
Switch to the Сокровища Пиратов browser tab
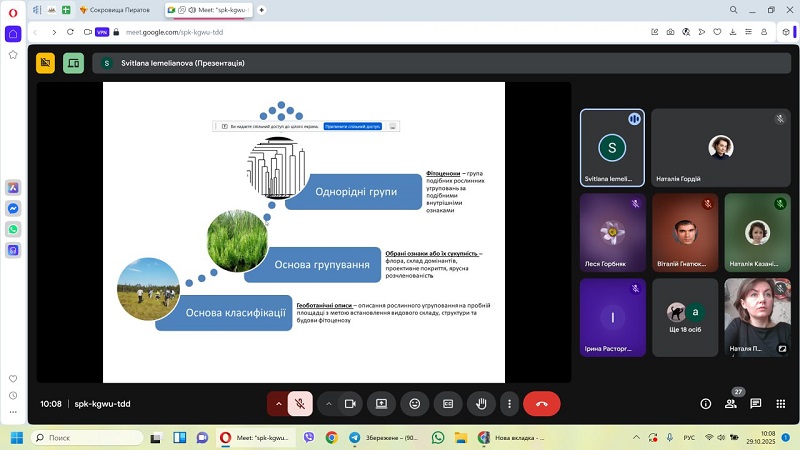click(110, 9)
